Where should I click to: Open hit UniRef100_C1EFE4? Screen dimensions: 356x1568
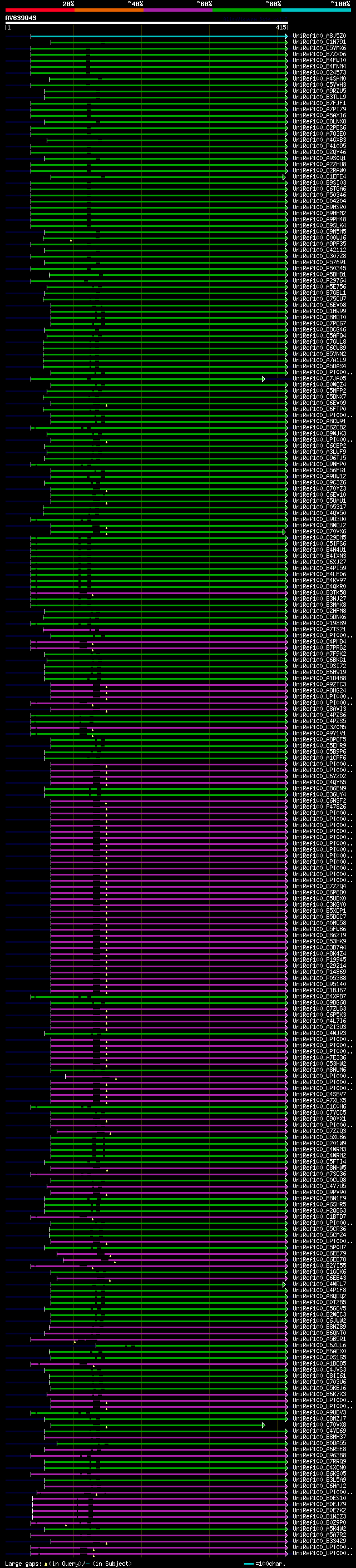(319, 176)
